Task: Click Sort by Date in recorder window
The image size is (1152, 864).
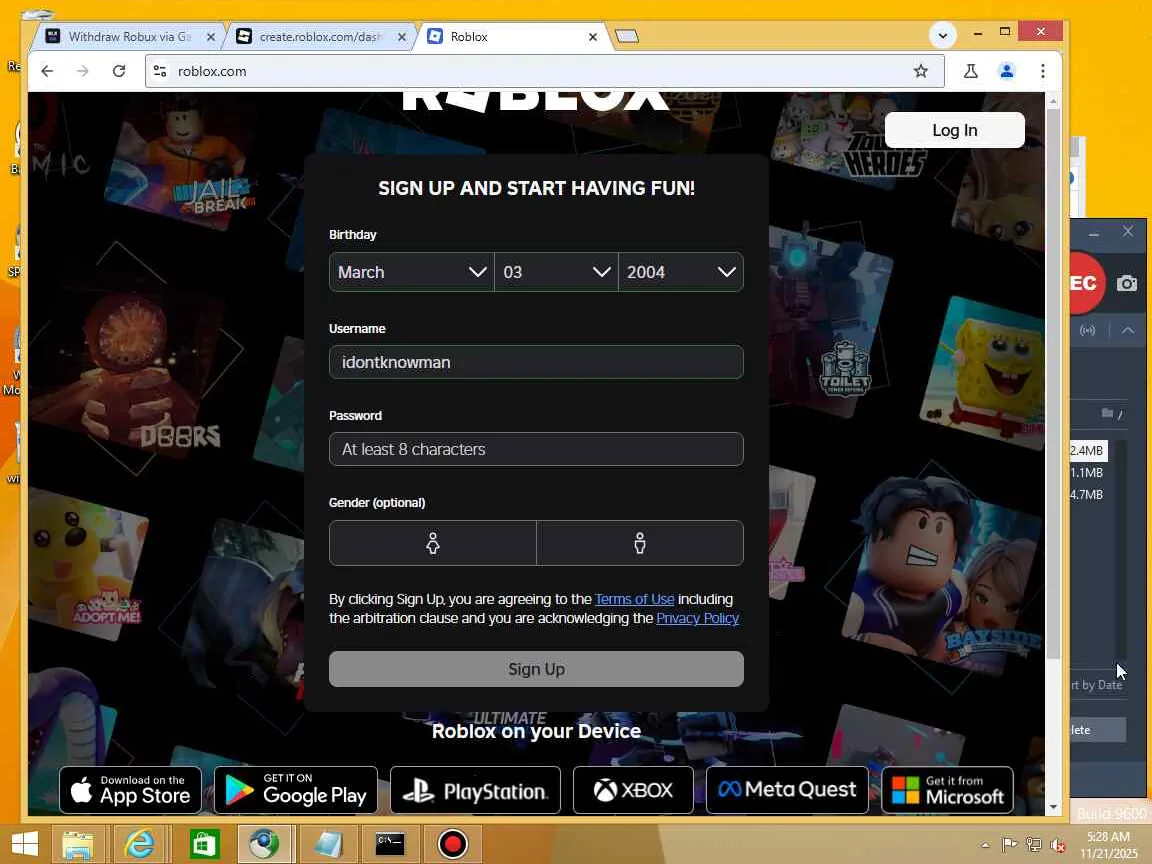Action: click(x=1096, y=685)
